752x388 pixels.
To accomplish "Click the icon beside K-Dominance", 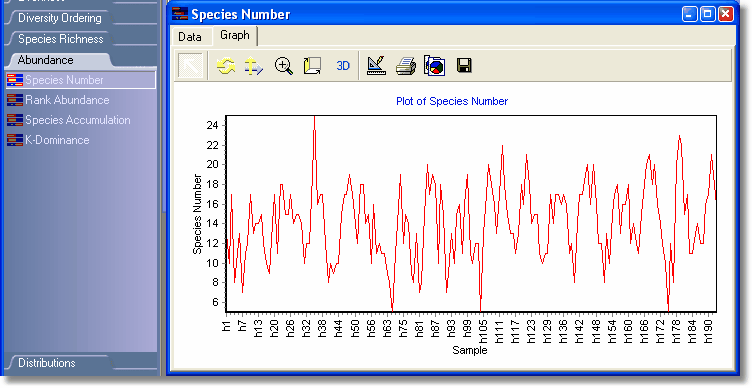I will pyautogui.click(x=15, y=140).
